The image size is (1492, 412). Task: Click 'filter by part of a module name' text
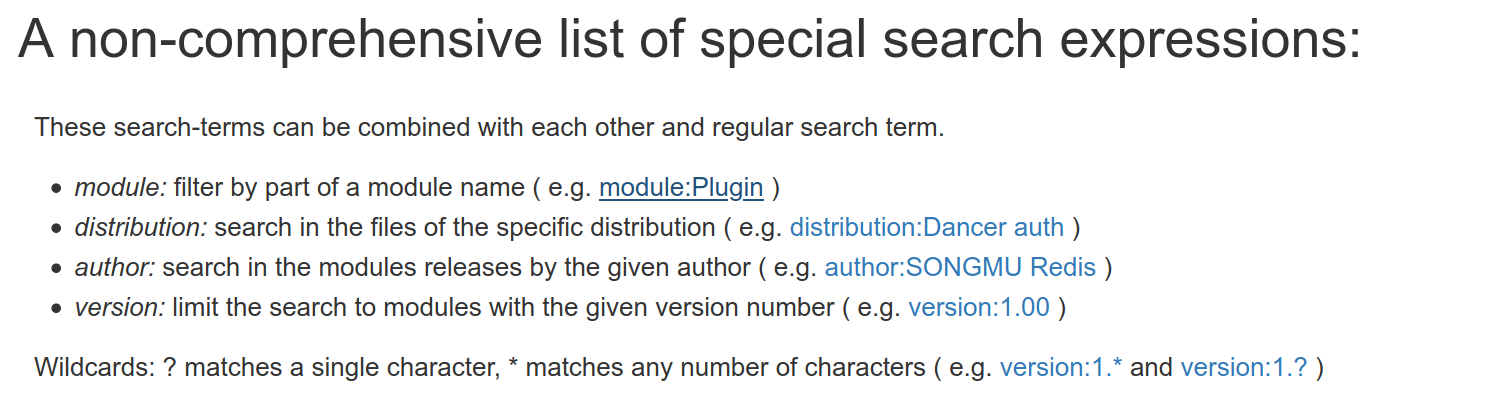point(348,187)
